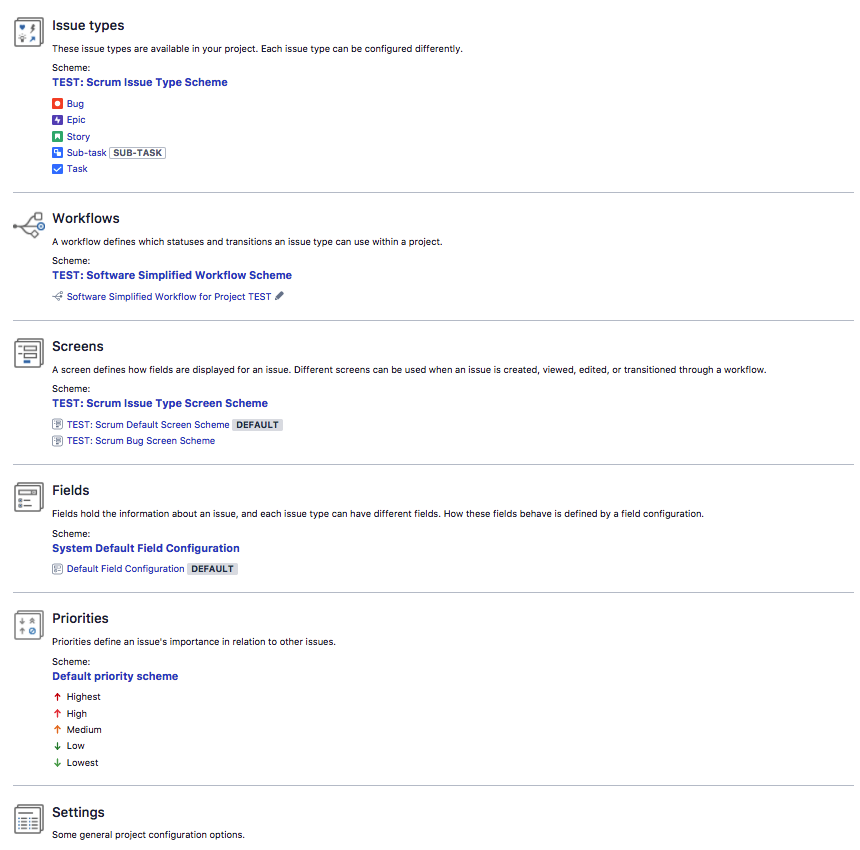Select the Sub-task issue type link
This screenshot has height=850, width=860.
(x=87, y=153)
